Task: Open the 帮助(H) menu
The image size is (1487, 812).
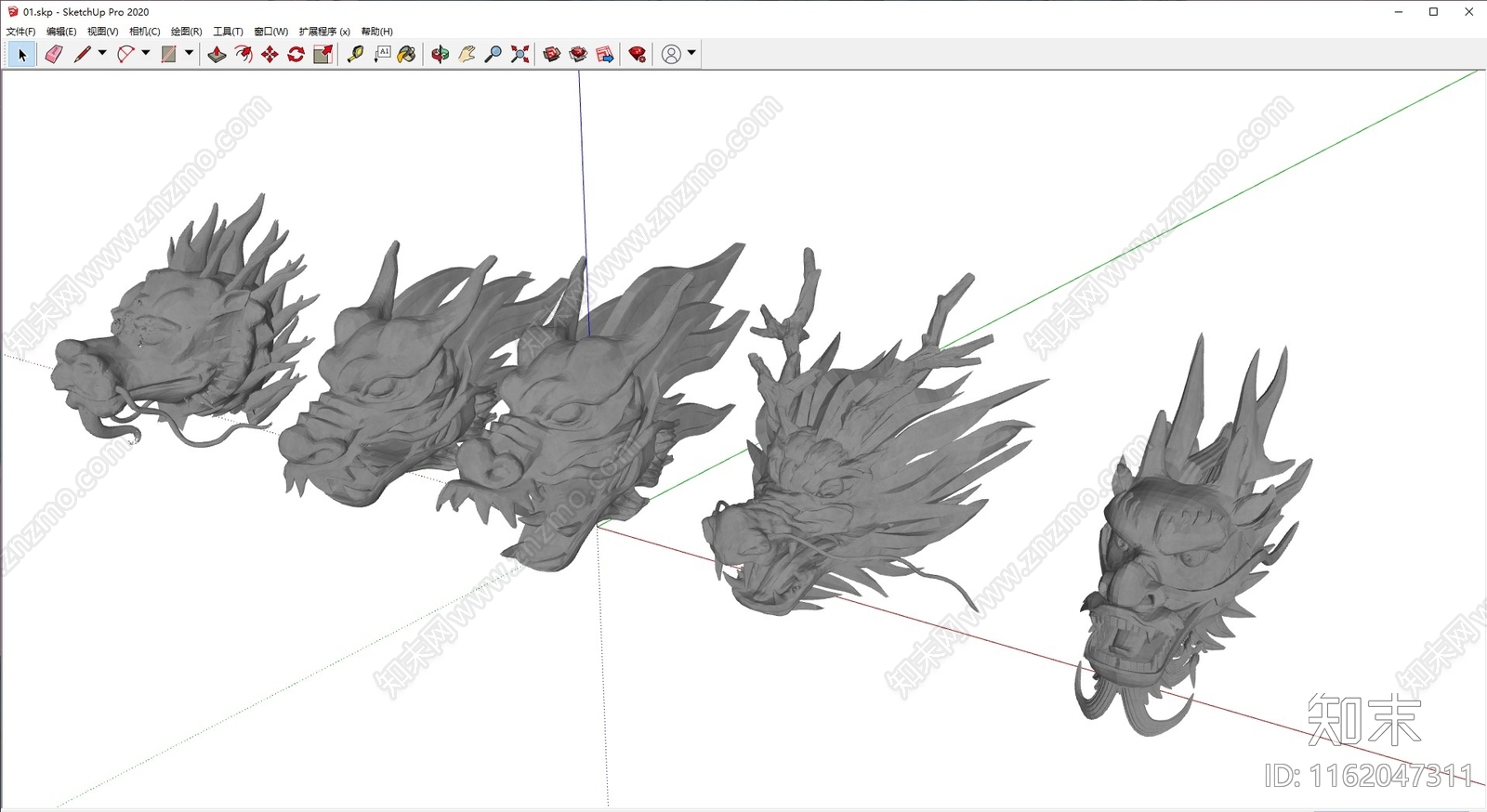Action: 377,32
